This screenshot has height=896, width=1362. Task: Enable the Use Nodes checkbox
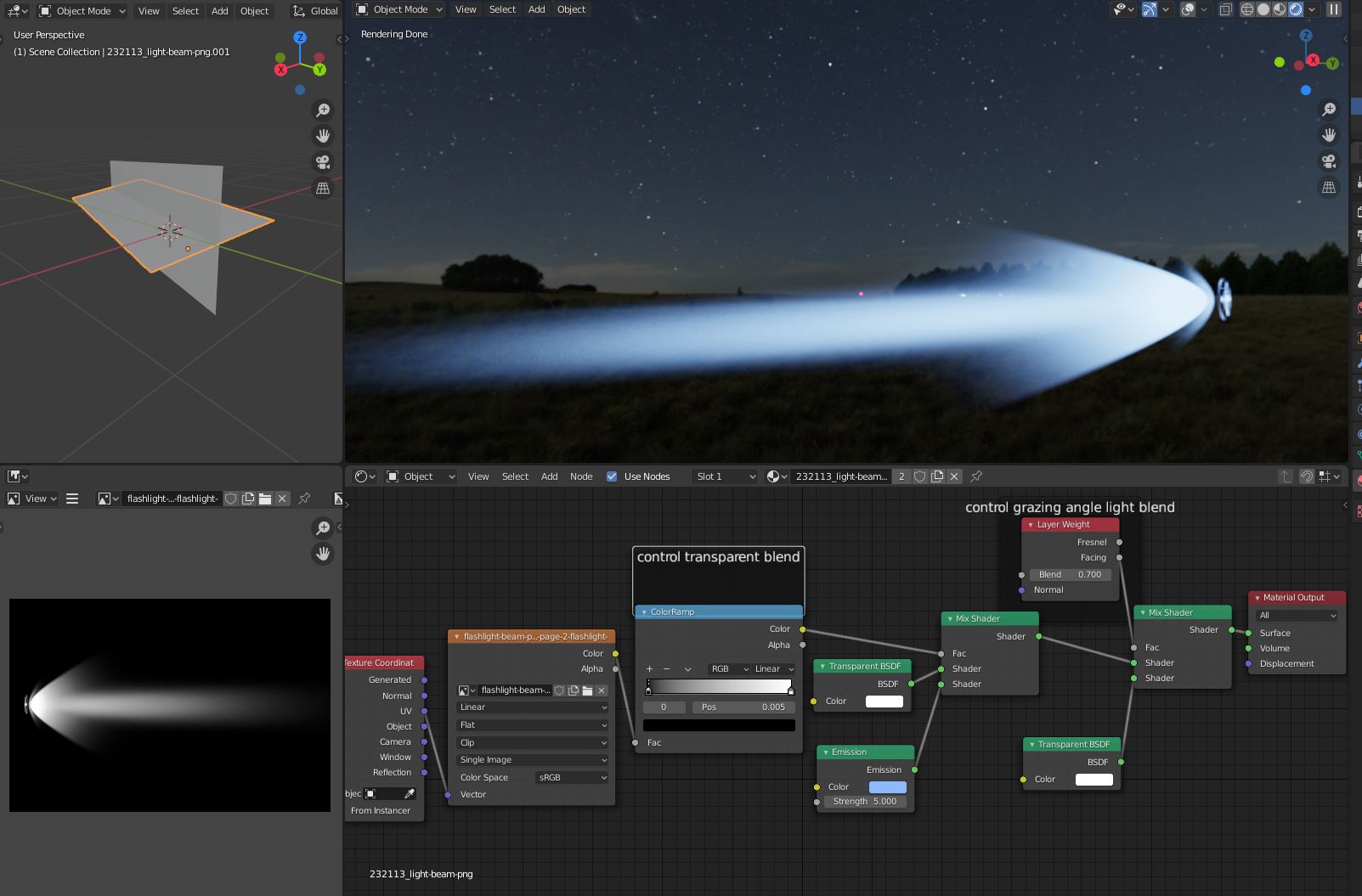point(612,476)
